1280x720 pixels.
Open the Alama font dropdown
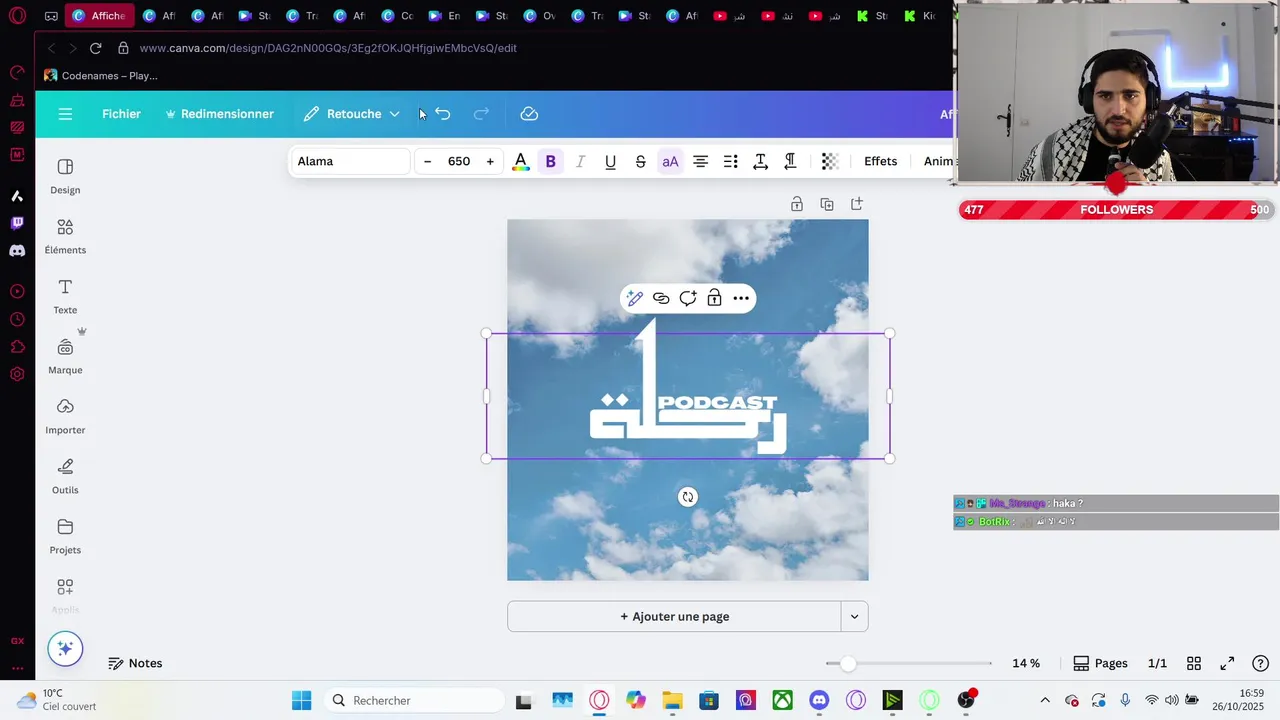(351, 161)
